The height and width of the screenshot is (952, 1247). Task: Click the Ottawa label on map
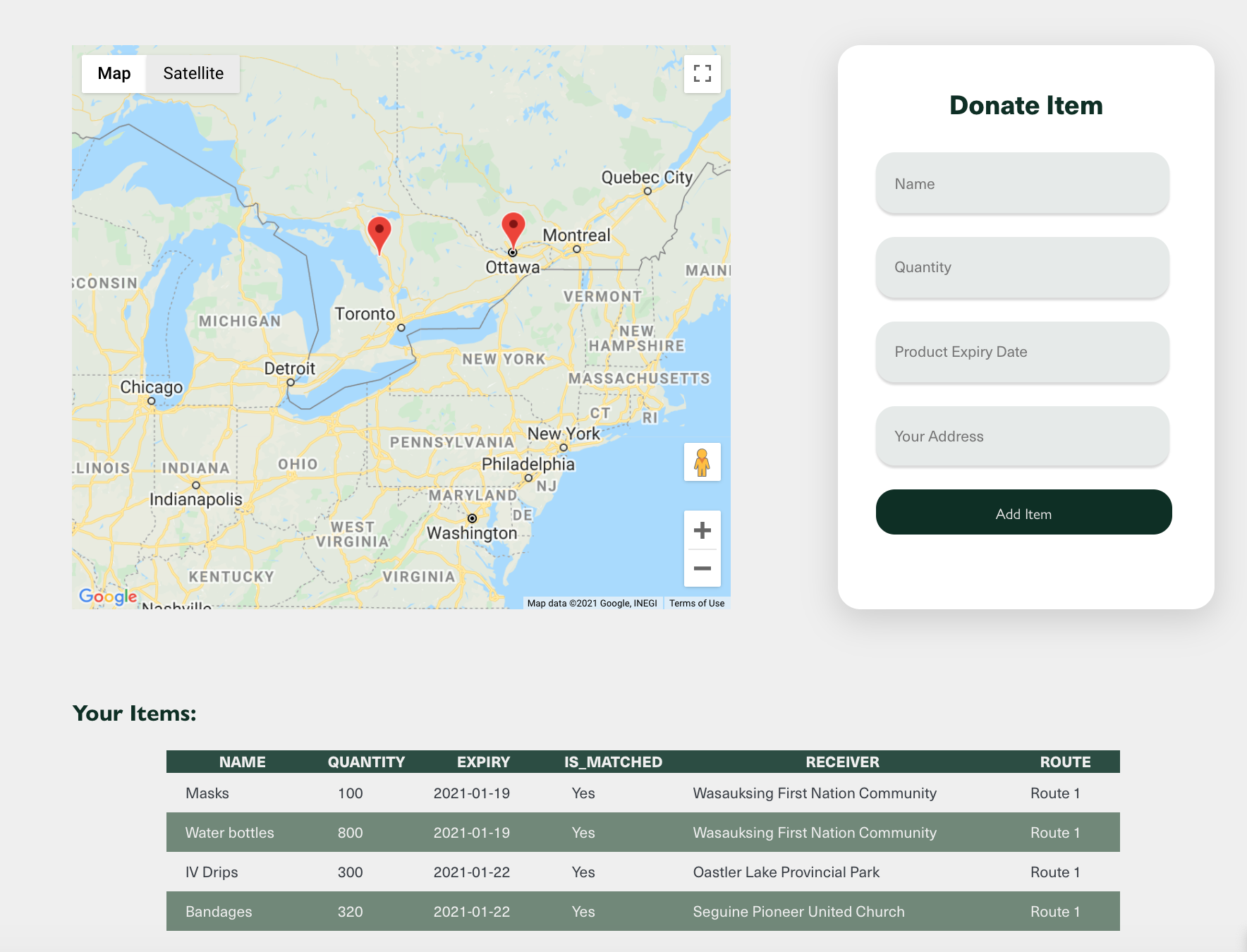tap(513, 267)
